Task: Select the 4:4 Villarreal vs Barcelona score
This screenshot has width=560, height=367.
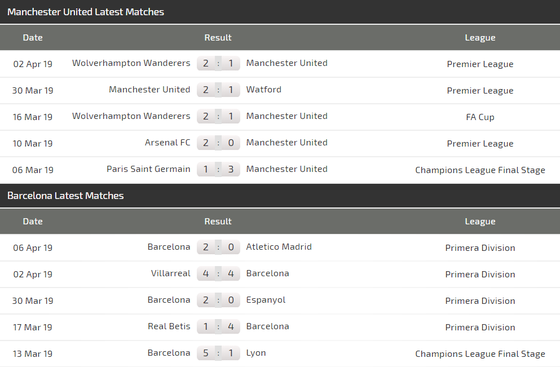Action: click(x=218, y=273)
